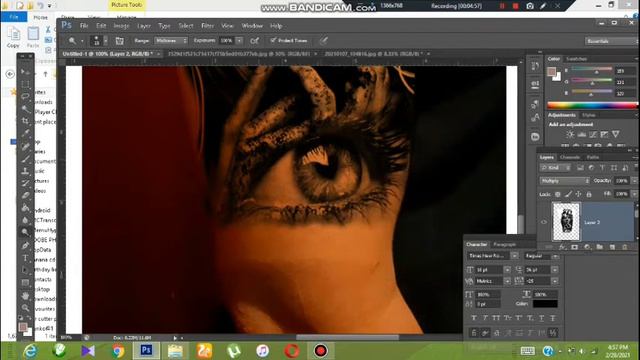Image resolution: width=640 pixels, height=360 pixels.
Task: Select the Clone Stamp tool
Action: tap(25, 171)
